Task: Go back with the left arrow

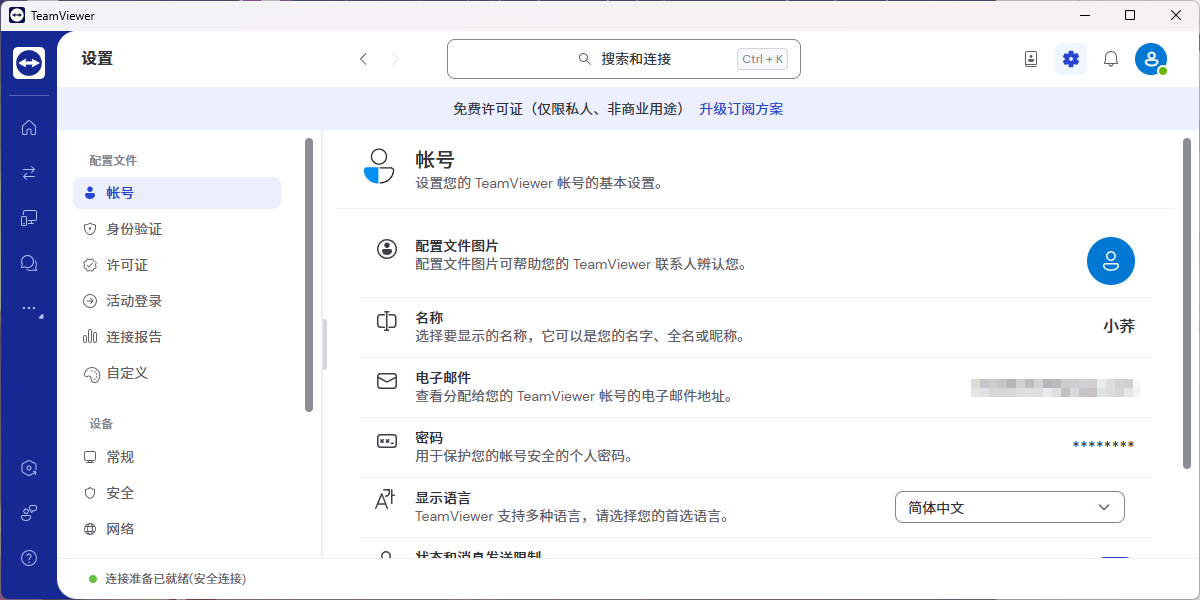Action: tap(364, 59)
